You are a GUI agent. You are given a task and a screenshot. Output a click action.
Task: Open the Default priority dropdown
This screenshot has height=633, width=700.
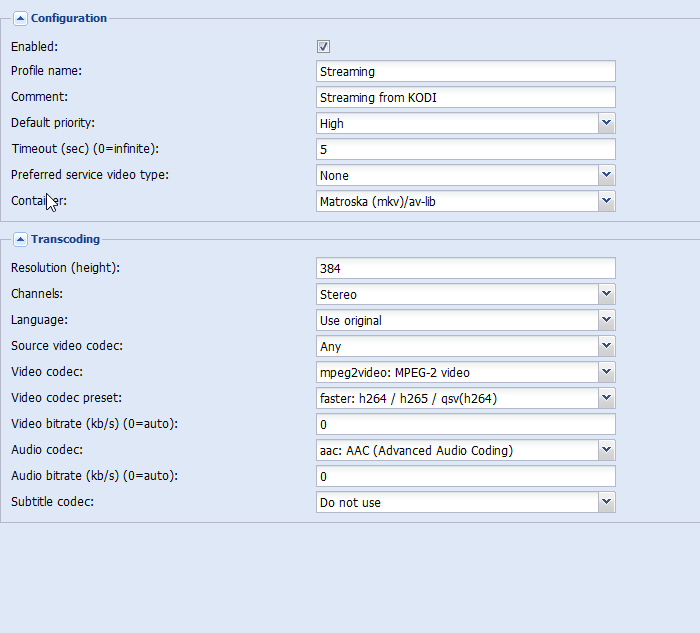[x=606, y=123]
